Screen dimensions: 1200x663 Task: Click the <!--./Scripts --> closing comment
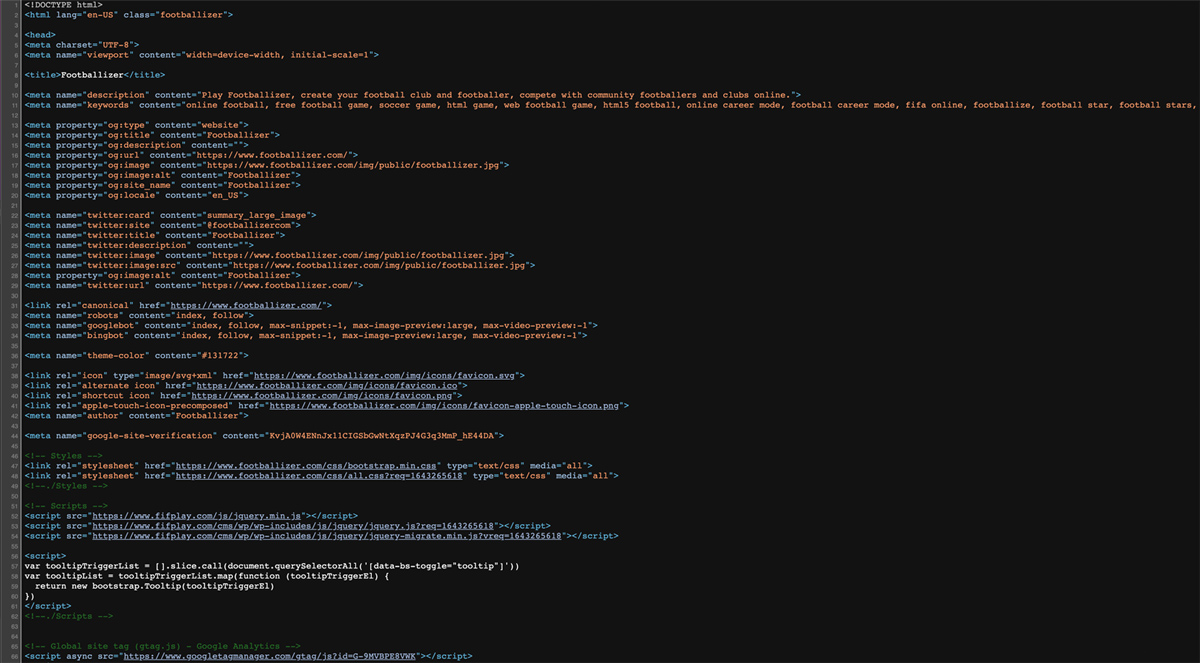point(68,615)
